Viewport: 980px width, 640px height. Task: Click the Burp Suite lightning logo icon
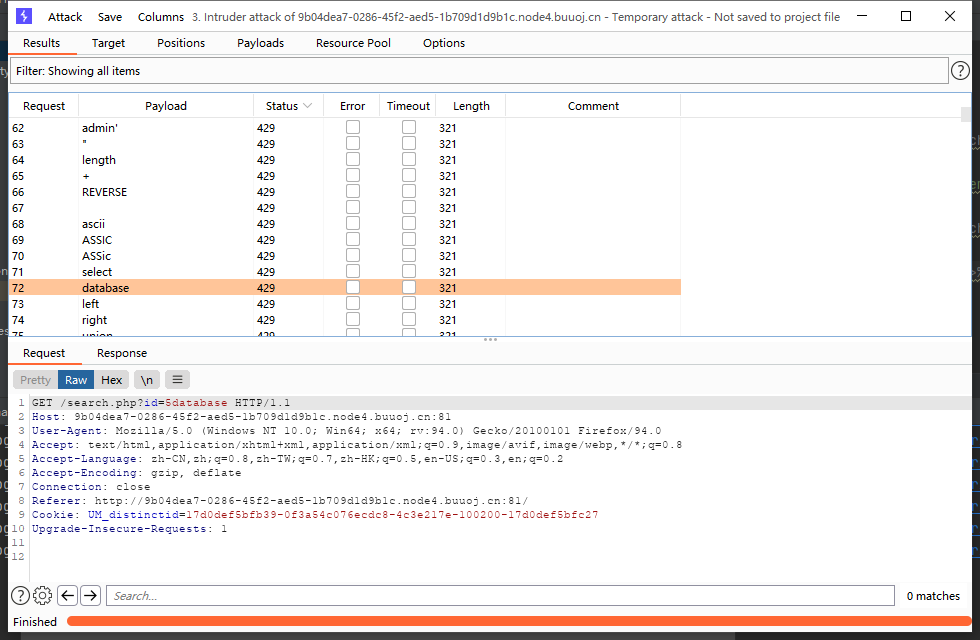[24, 16]
